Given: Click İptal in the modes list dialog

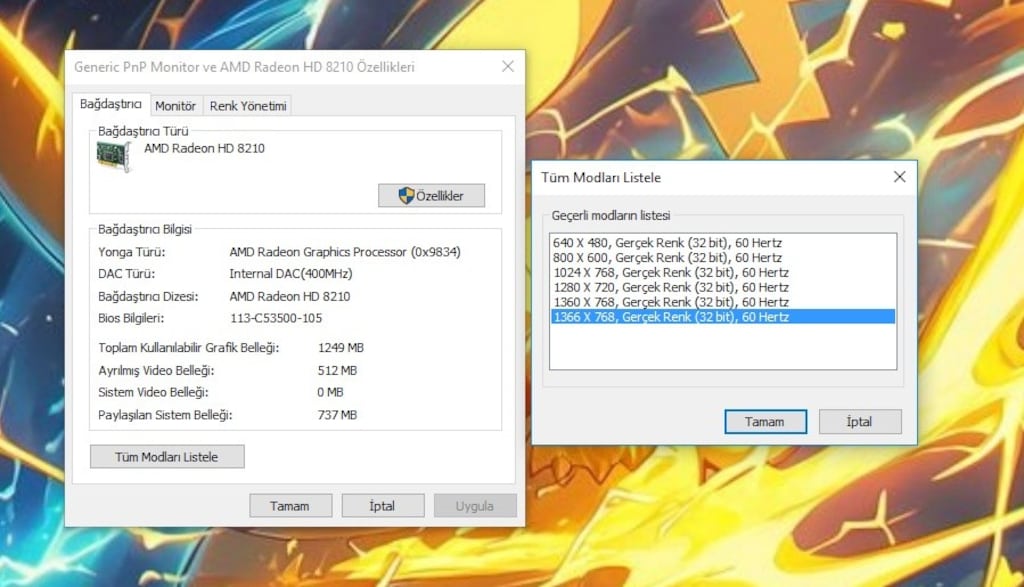Looking at the screenshot, I should point(860,422).
